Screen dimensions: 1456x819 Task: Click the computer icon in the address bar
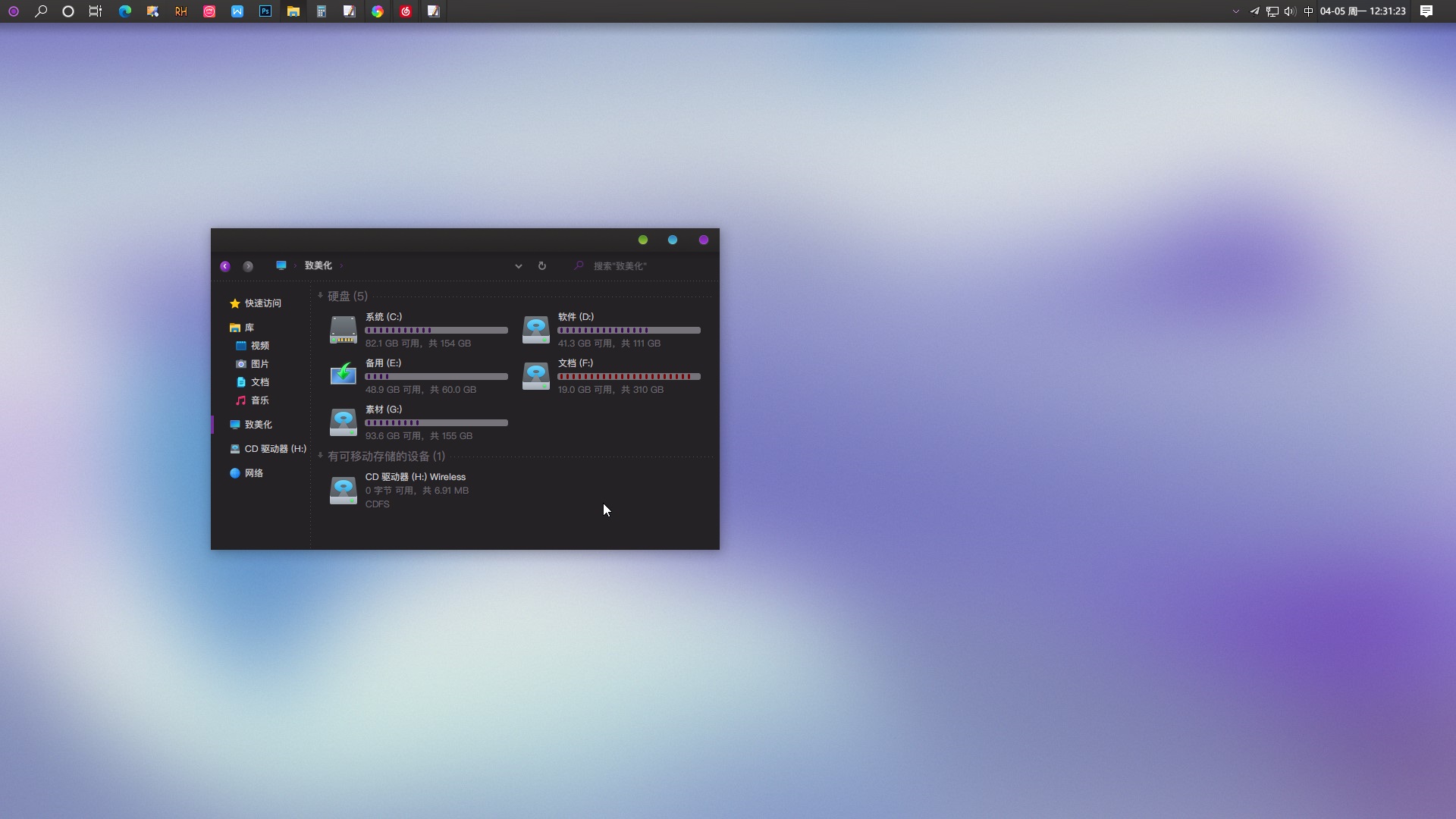(281, 265)
